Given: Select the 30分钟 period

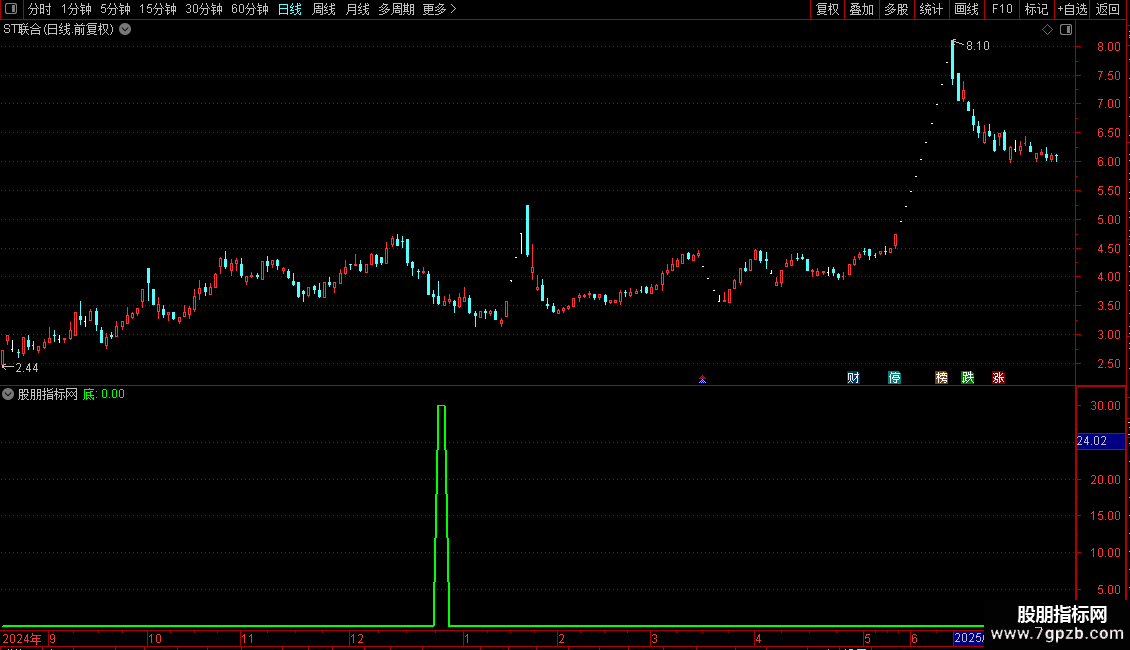Looking at the screenshot, I should point(204,9).
